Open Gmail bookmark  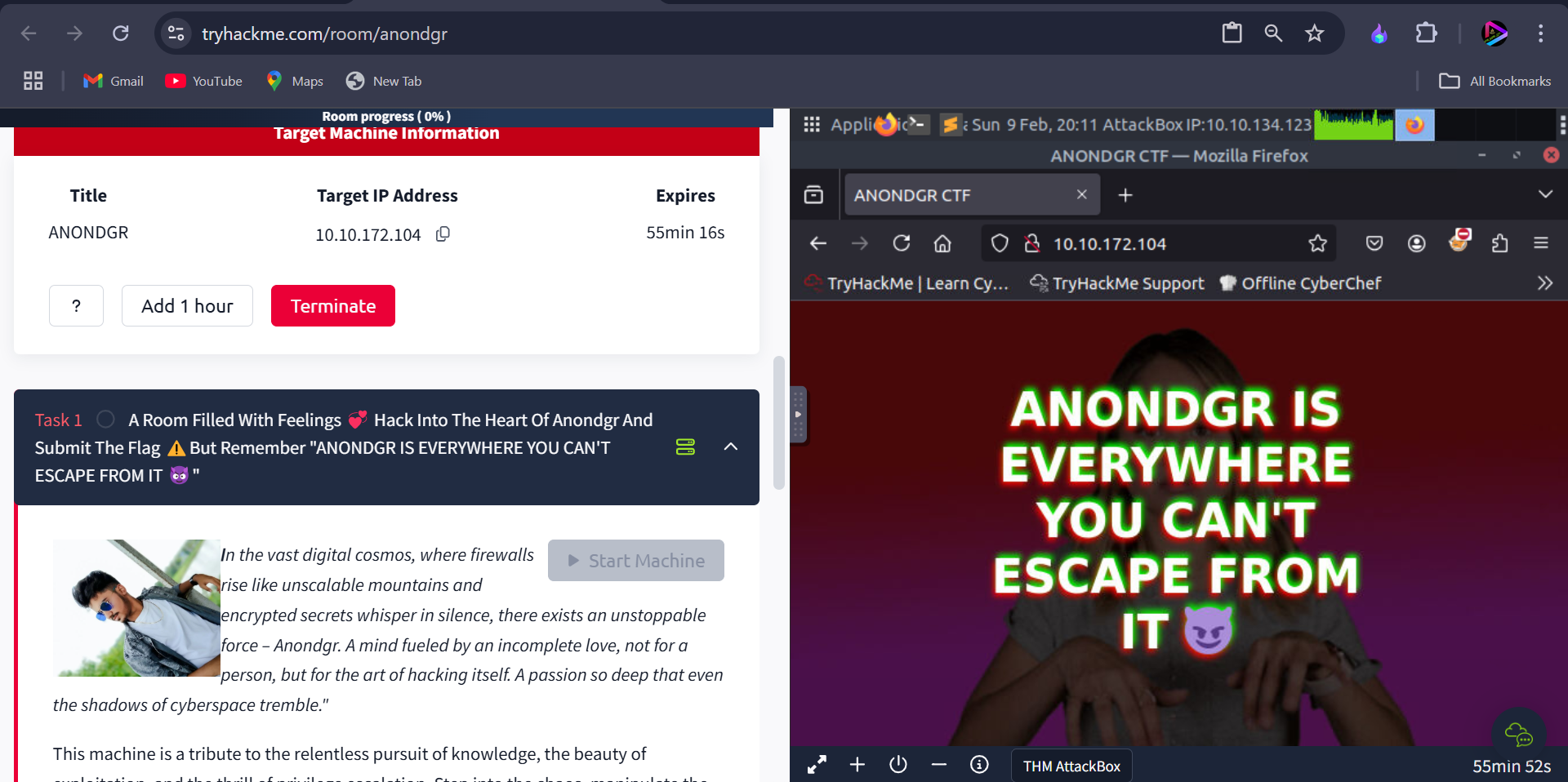tap(114, 81)
